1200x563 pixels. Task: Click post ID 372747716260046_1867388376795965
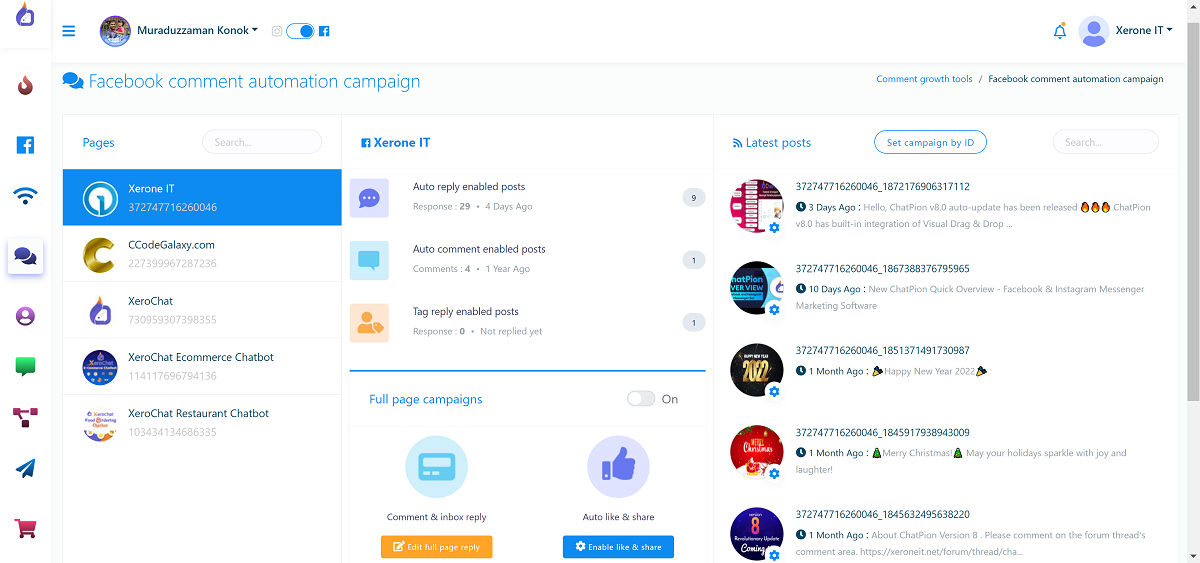[882, 269]
